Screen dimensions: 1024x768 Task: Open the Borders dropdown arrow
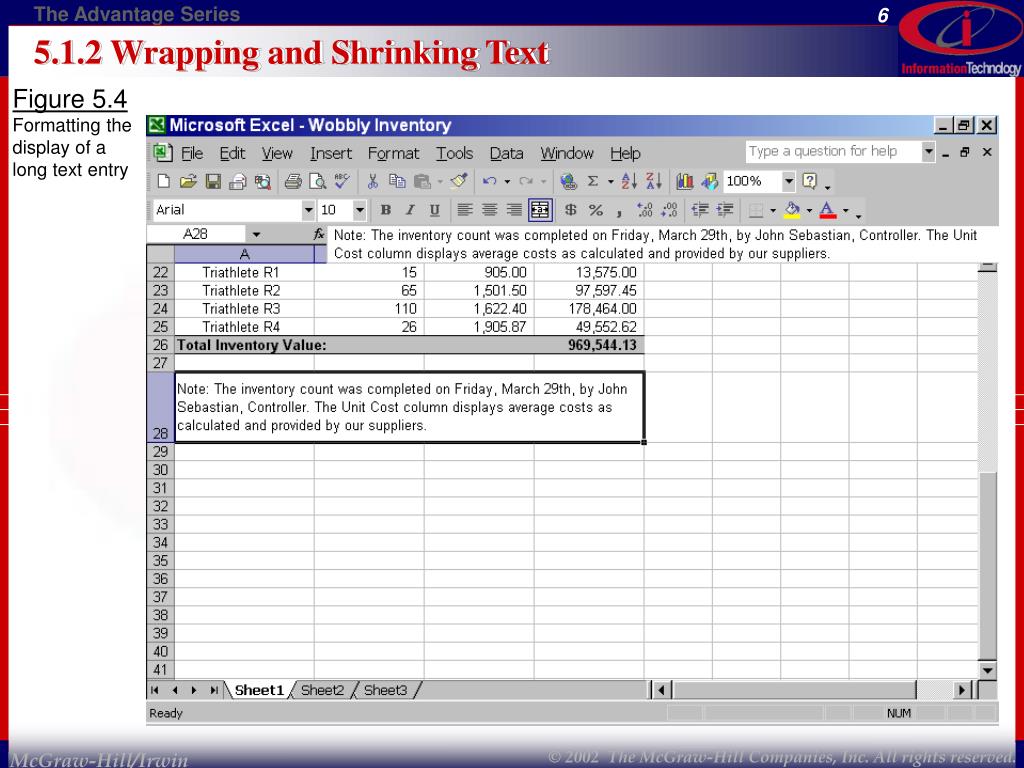773,210
